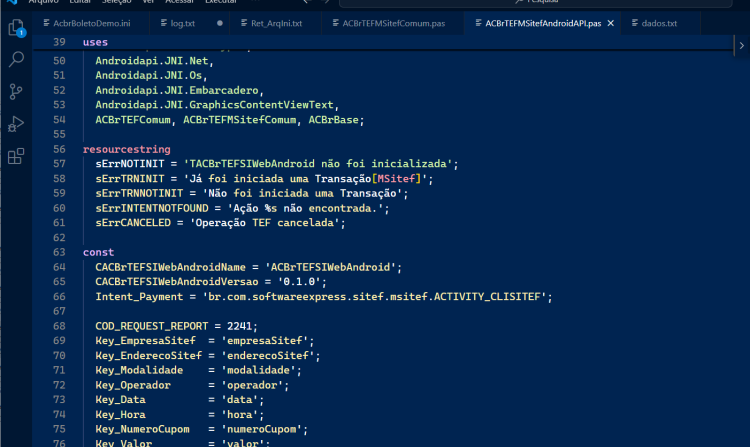Viewport: 750px width, 447px height.
Task: Click 'Key_NumeroCupom' on line 75
Action: pos(142,429)
